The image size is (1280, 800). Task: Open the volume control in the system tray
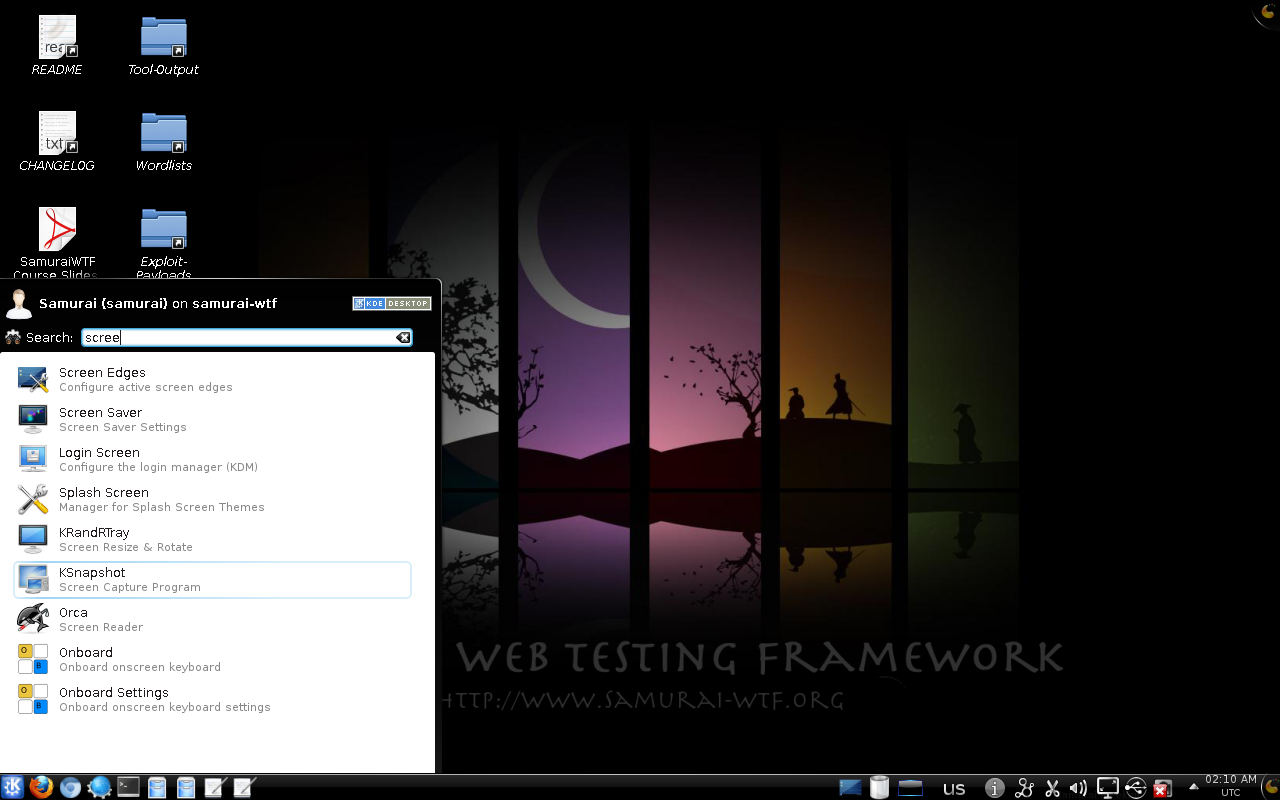click(x=1078, y=787)
